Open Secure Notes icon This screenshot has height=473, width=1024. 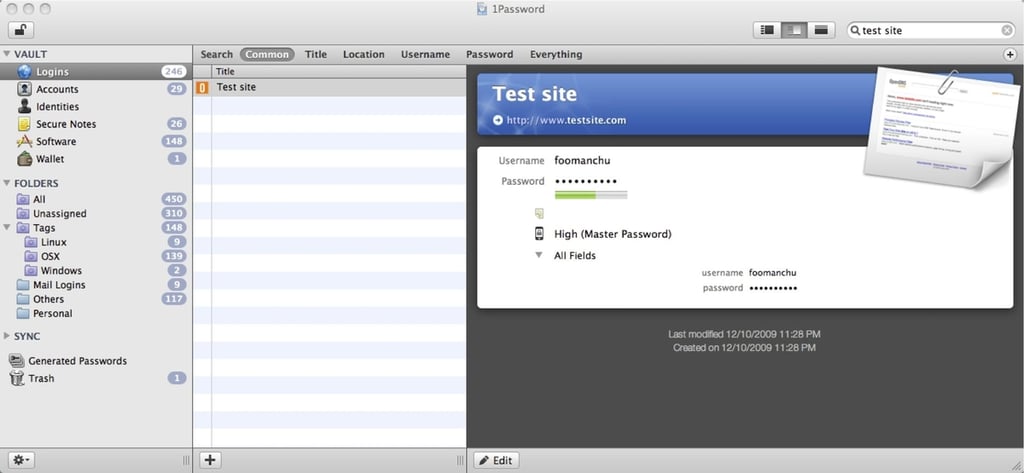24,124
